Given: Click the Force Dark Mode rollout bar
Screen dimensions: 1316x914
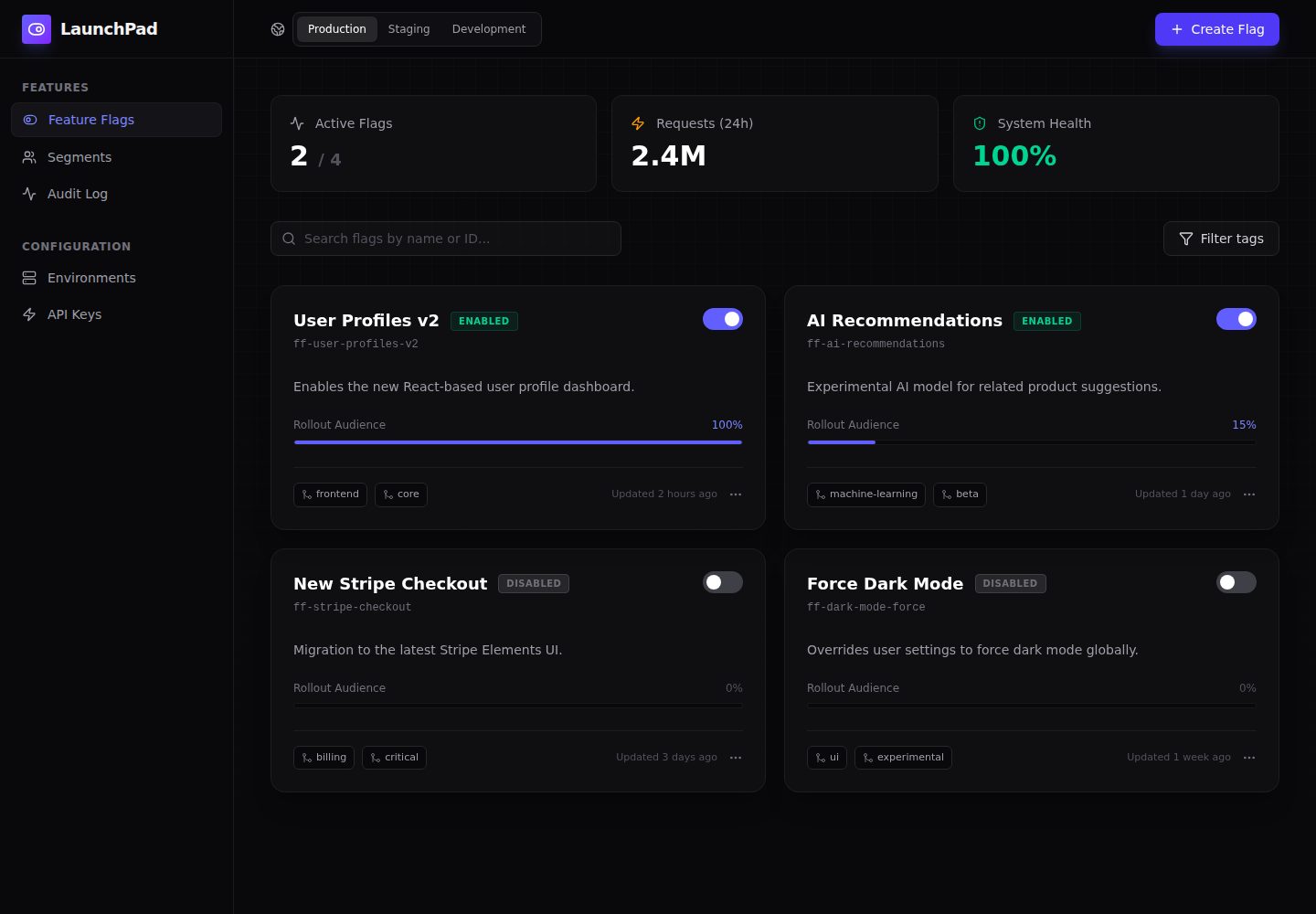Looking at the screenshot, I should point(1032,706).
